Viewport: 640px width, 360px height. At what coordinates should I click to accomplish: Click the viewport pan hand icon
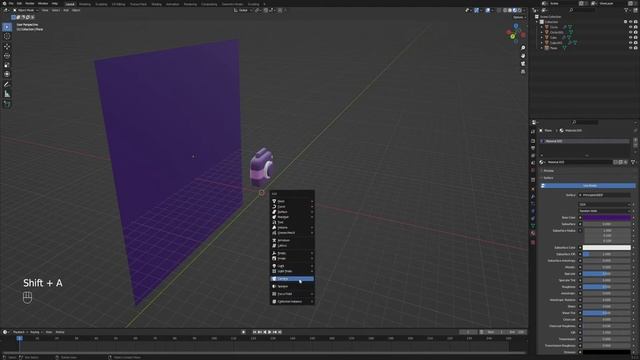(523, 56)
